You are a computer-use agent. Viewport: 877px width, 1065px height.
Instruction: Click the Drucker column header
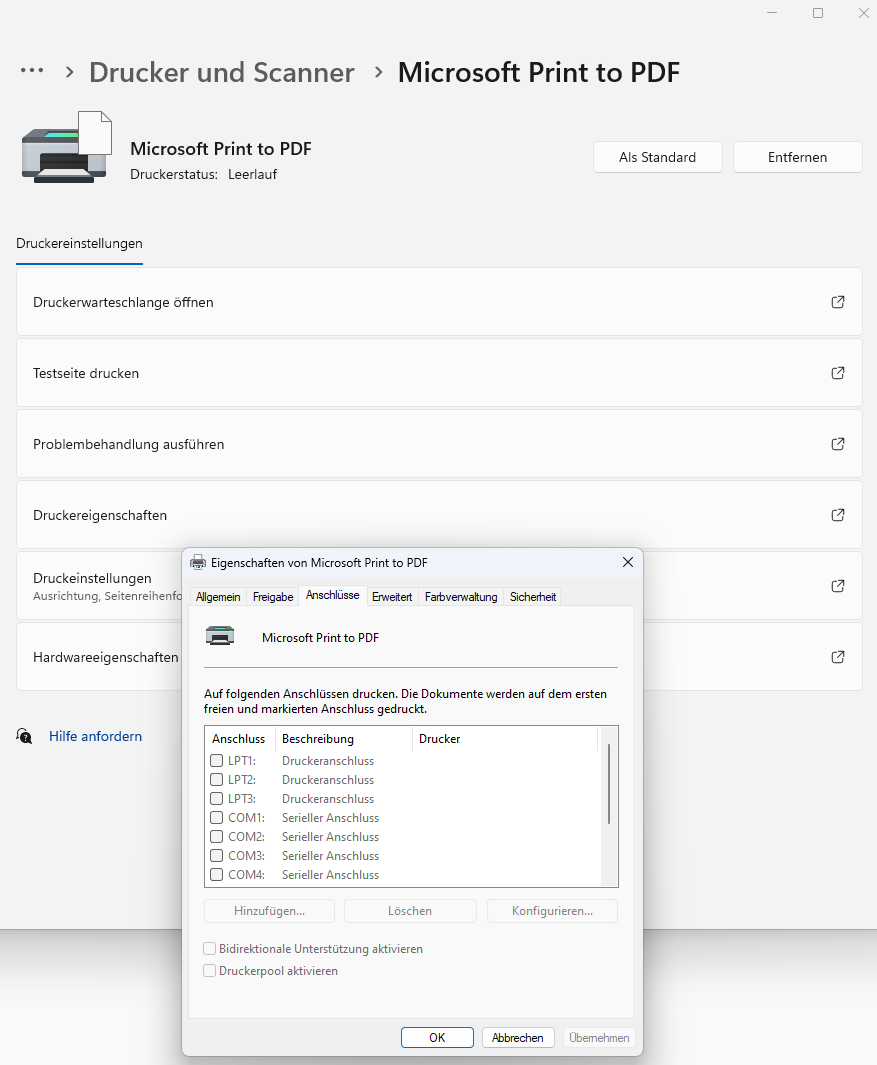pyautogui.click(x=505, y=738)
